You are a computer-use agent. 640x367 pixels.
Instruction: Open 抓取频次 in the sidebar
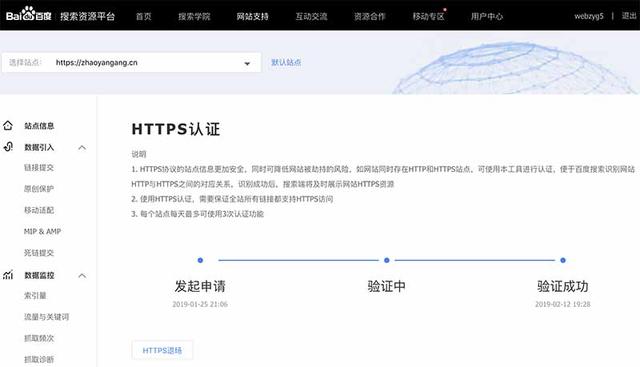click(39, 338)
